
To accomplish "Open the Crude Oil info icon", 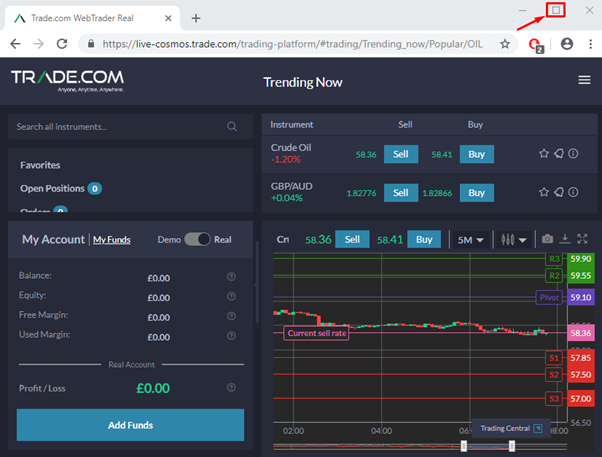I will pos(573,154).
